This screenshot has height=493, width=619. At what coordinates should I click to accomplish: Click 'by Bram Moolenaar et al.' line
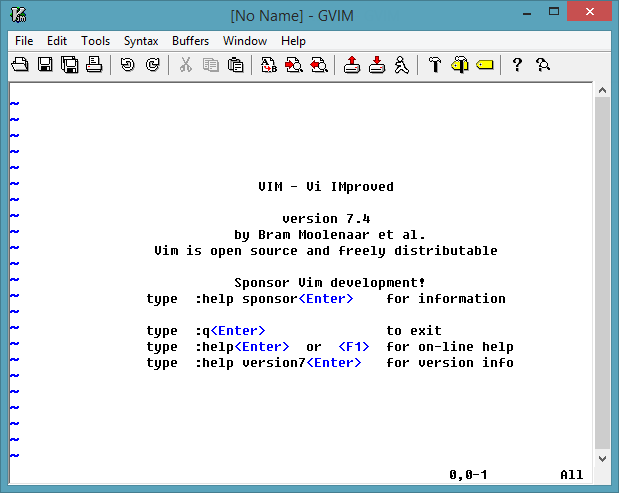point(330,235)
